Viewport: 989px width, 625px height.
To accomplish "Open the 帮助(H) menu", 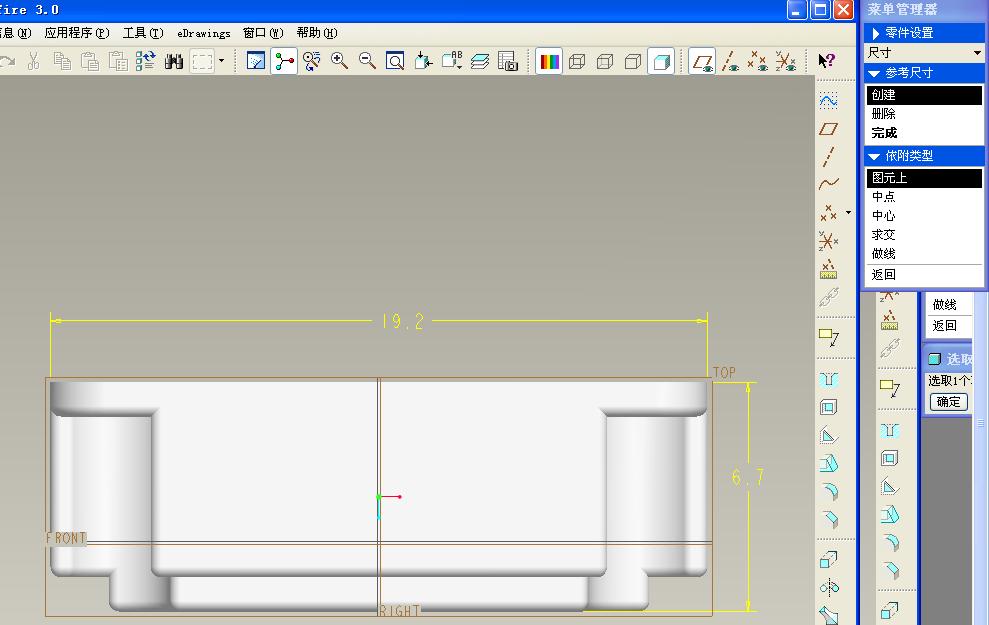I will coord(317,33).
